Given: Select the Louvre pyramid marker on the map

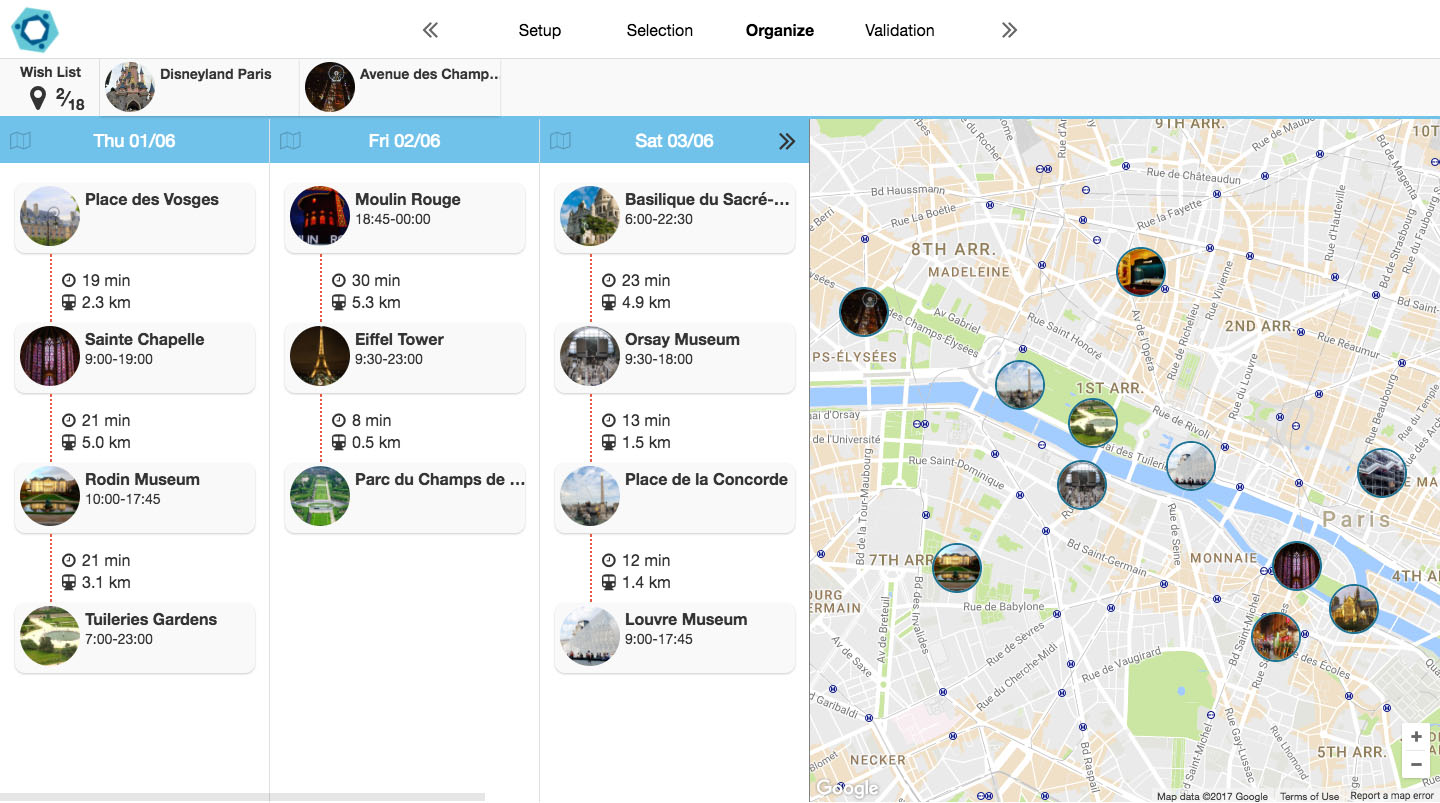Looking at the screenshot, I should coord(1191,466).
